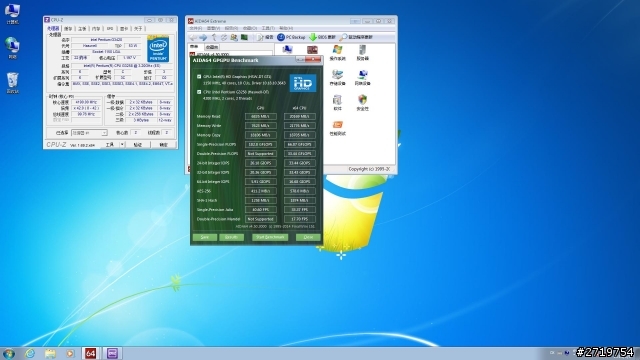Click Save in GPGPU Benchmark
This screenshot has height=360, width=640.
click(204, 237)
